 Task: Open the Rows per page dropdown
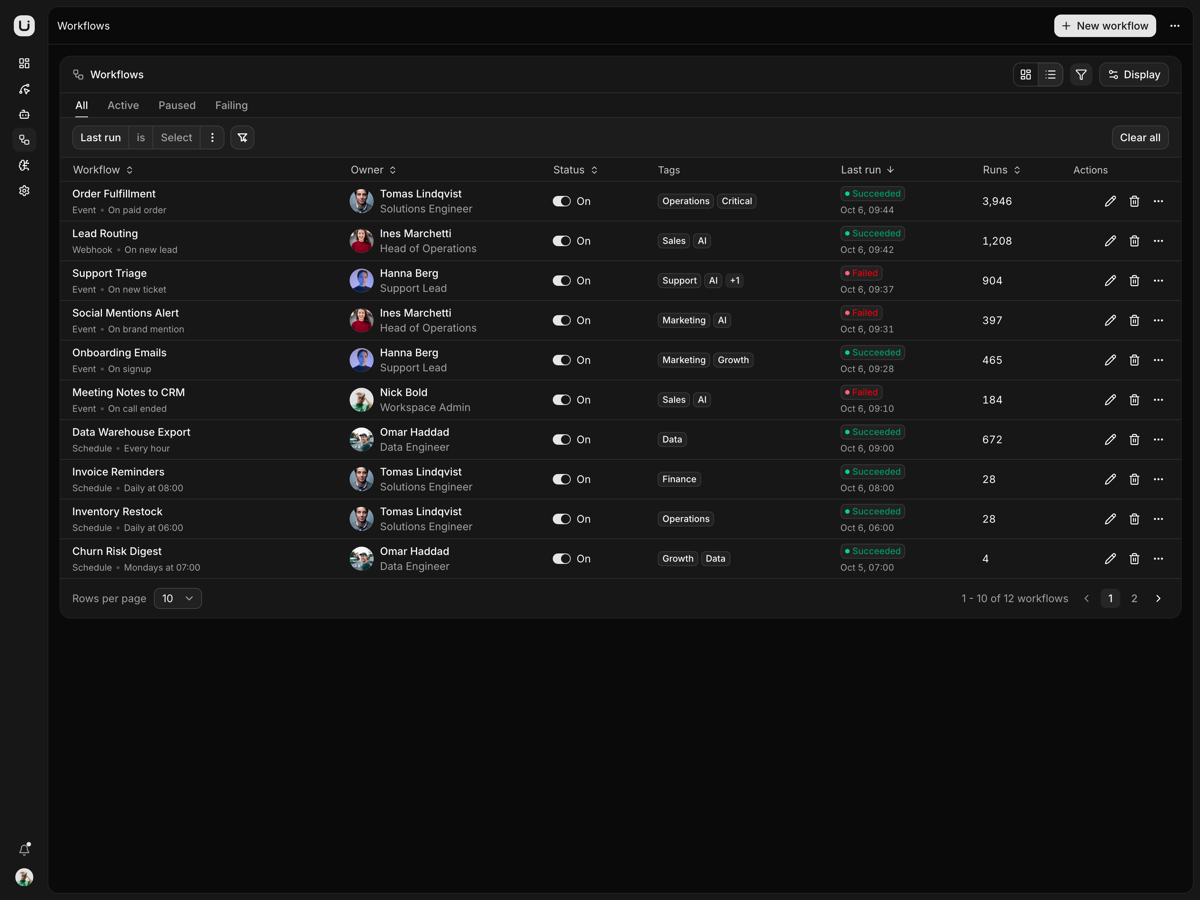[178, 599]
